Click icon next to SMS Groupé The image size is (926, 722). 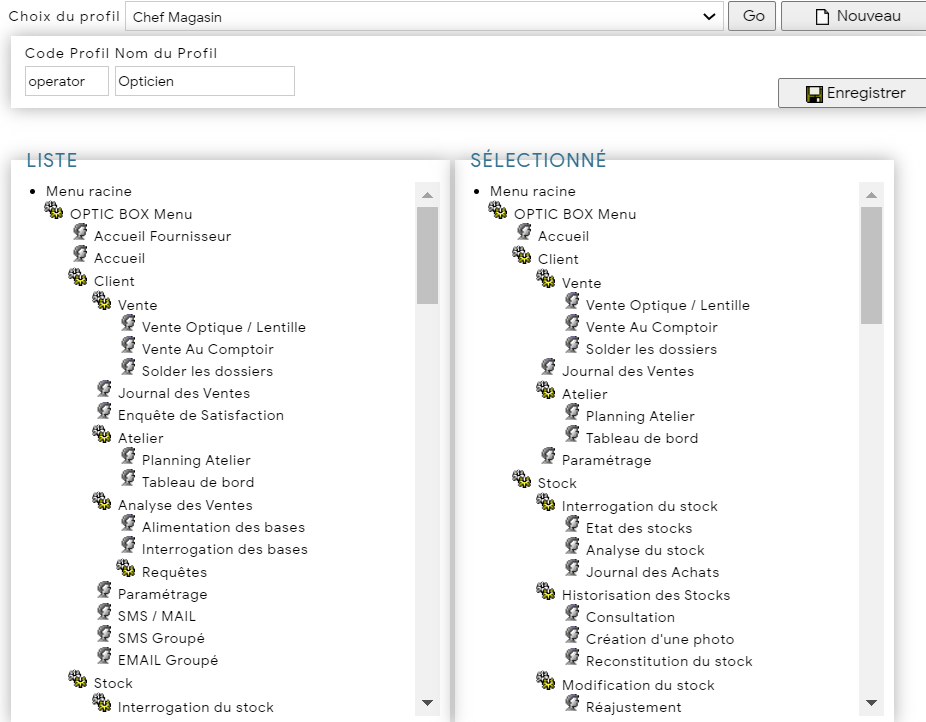[105, 634]
